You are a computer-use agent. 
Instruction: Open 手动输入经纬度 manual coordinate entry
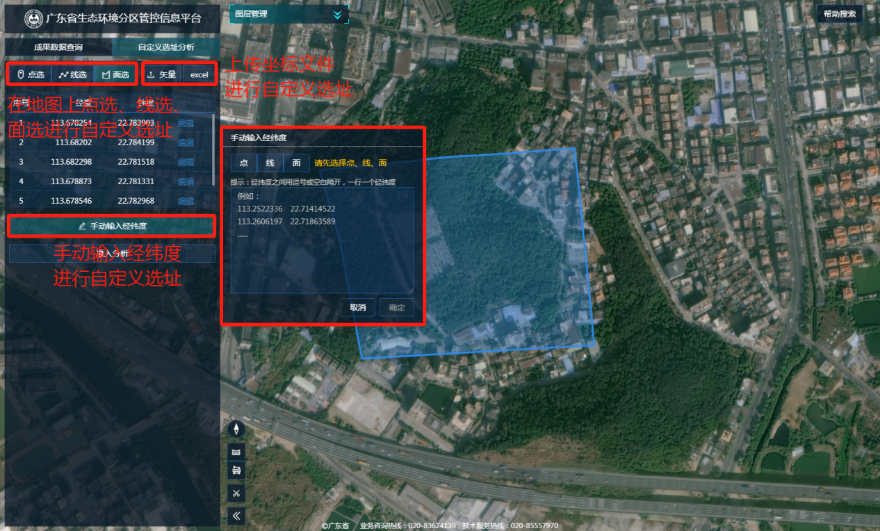click(x=112, y=226)
